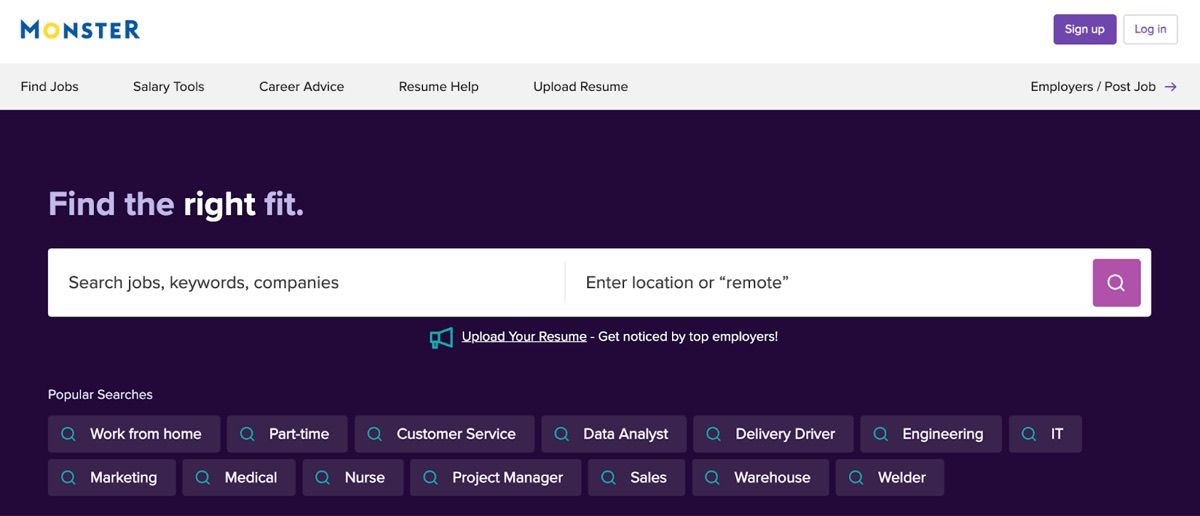Viewport: 1200px width, 516px height.
Task: Pick the Nurse label
Action: (x=365, y=478)
